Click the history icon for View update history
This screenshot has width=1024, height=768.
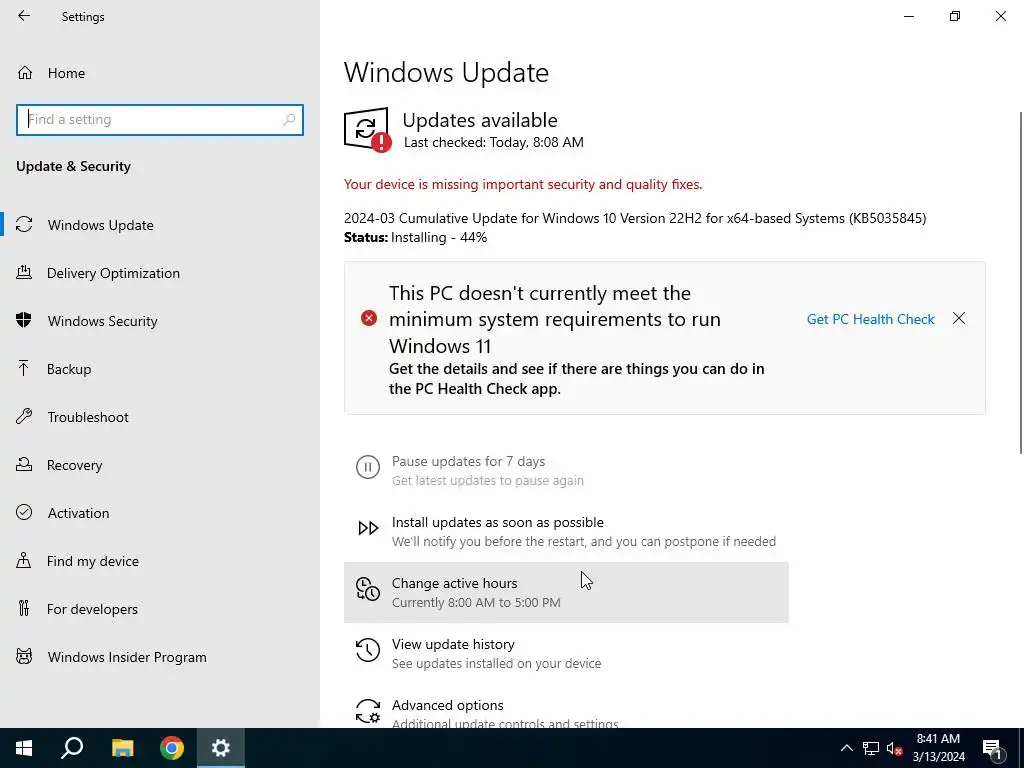[368, 650]
